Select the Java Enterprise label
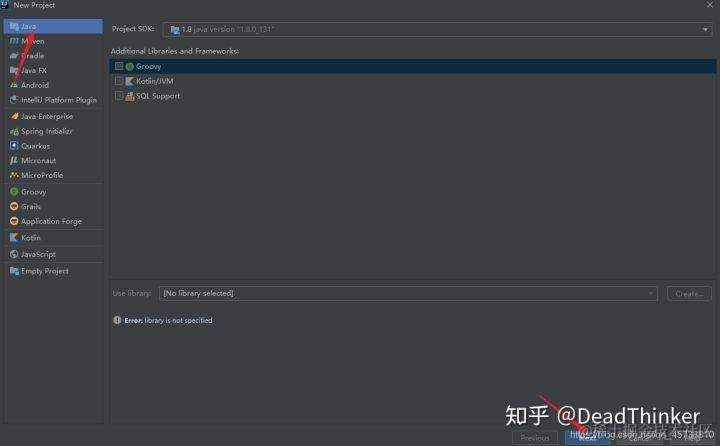The image size is (720, 446). pyautogui.click(x=47, y=116)
